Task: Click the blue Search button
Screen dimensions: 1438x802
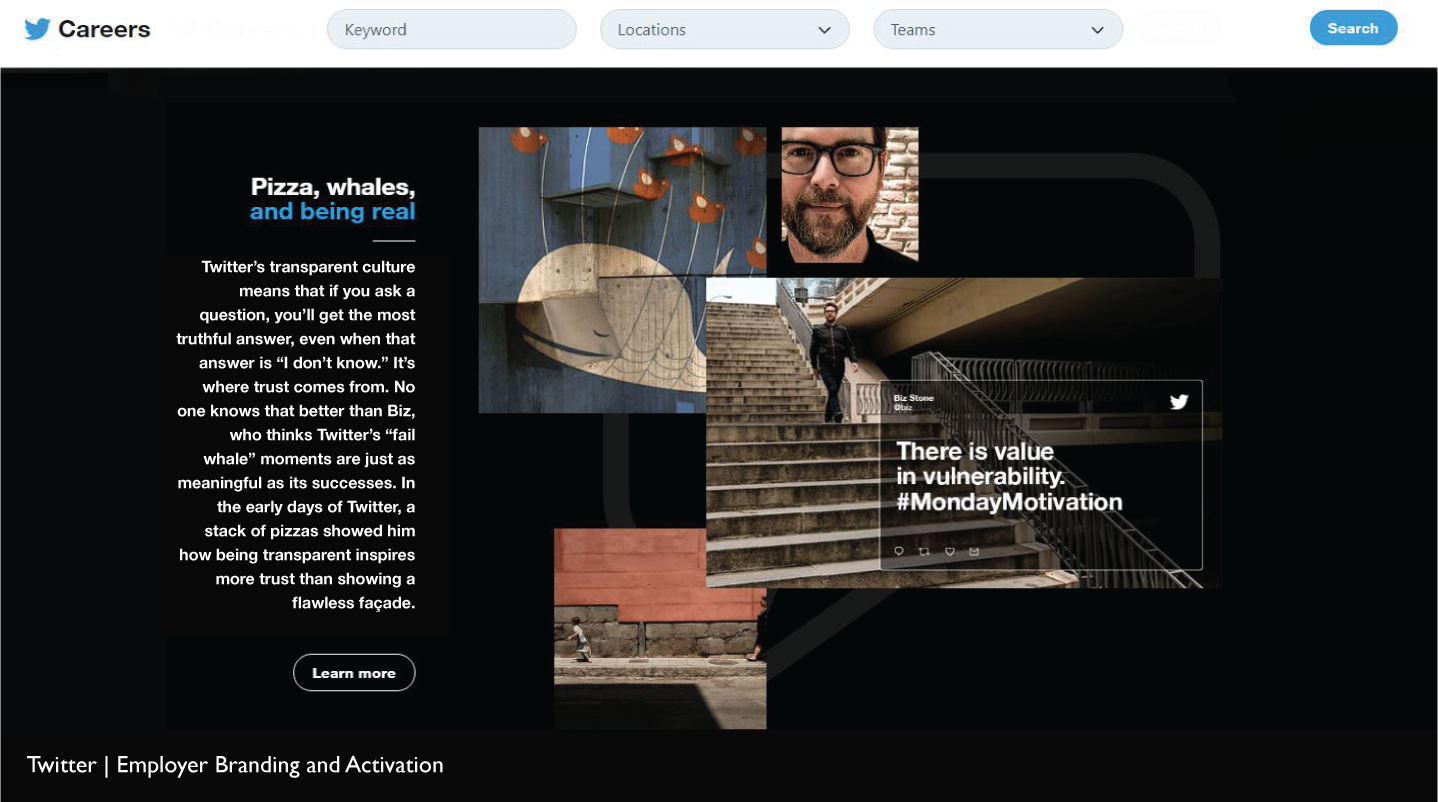Action: point(1353,28)
